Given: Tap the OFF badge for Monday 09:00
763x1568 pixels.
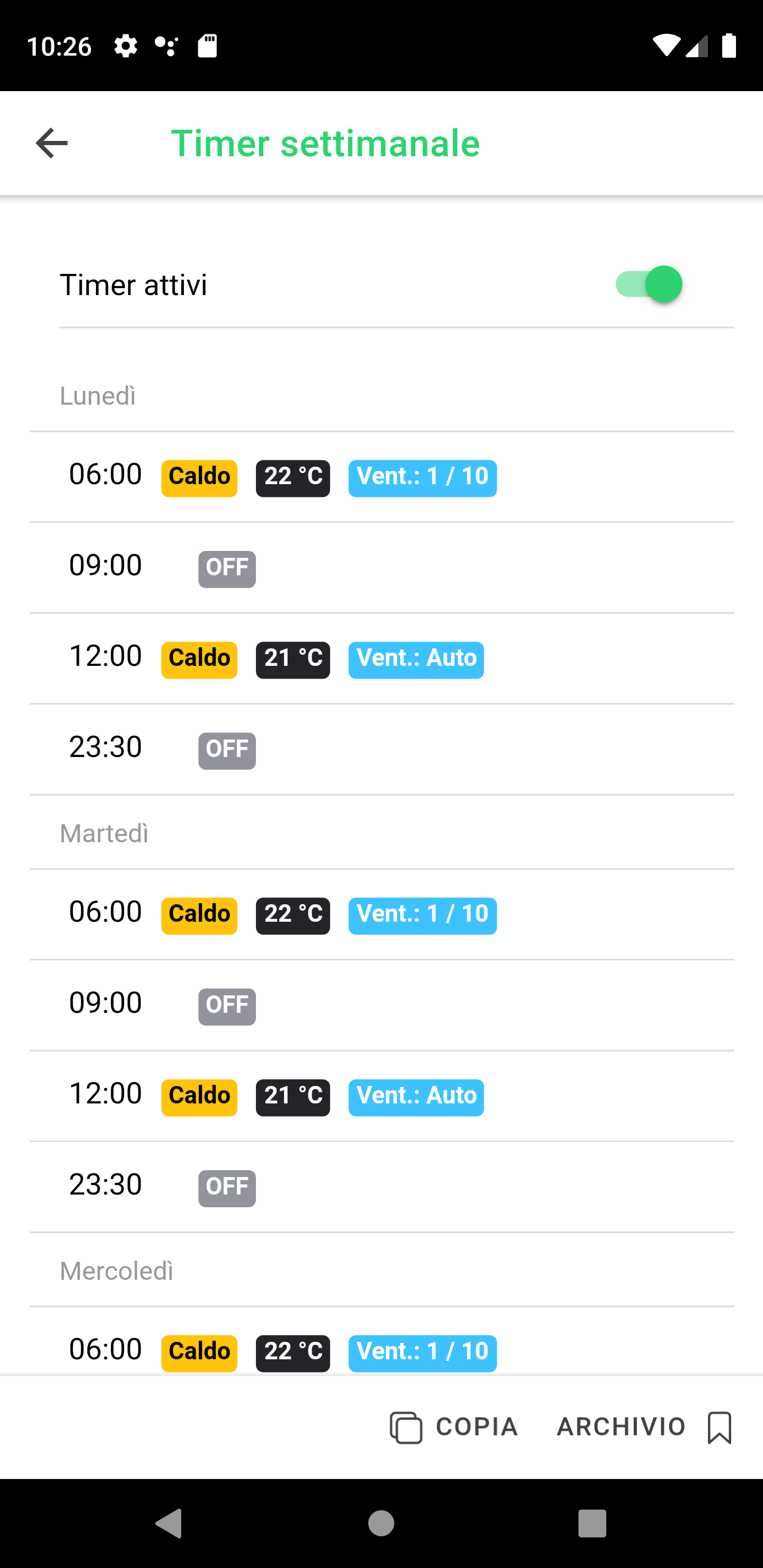Looking at the screenshot, I should click(227, 568).
